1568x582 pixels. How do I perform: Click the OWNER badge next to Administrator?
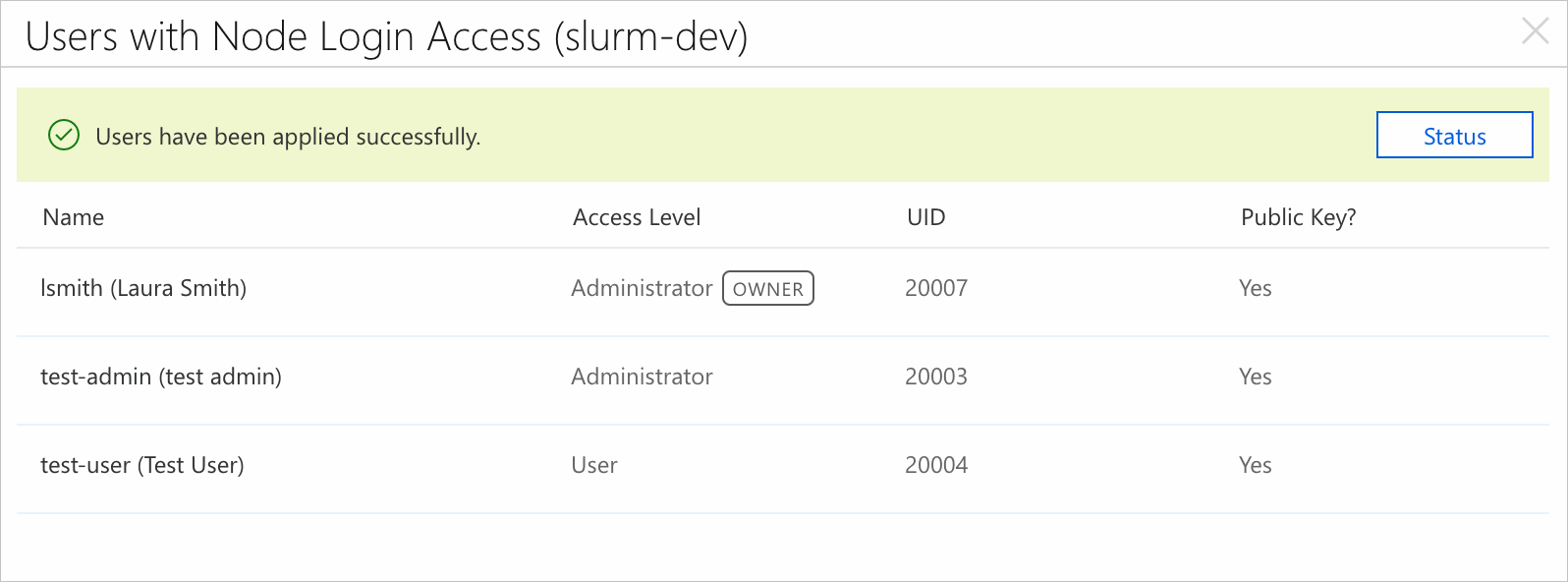click(x=768, y=288)
